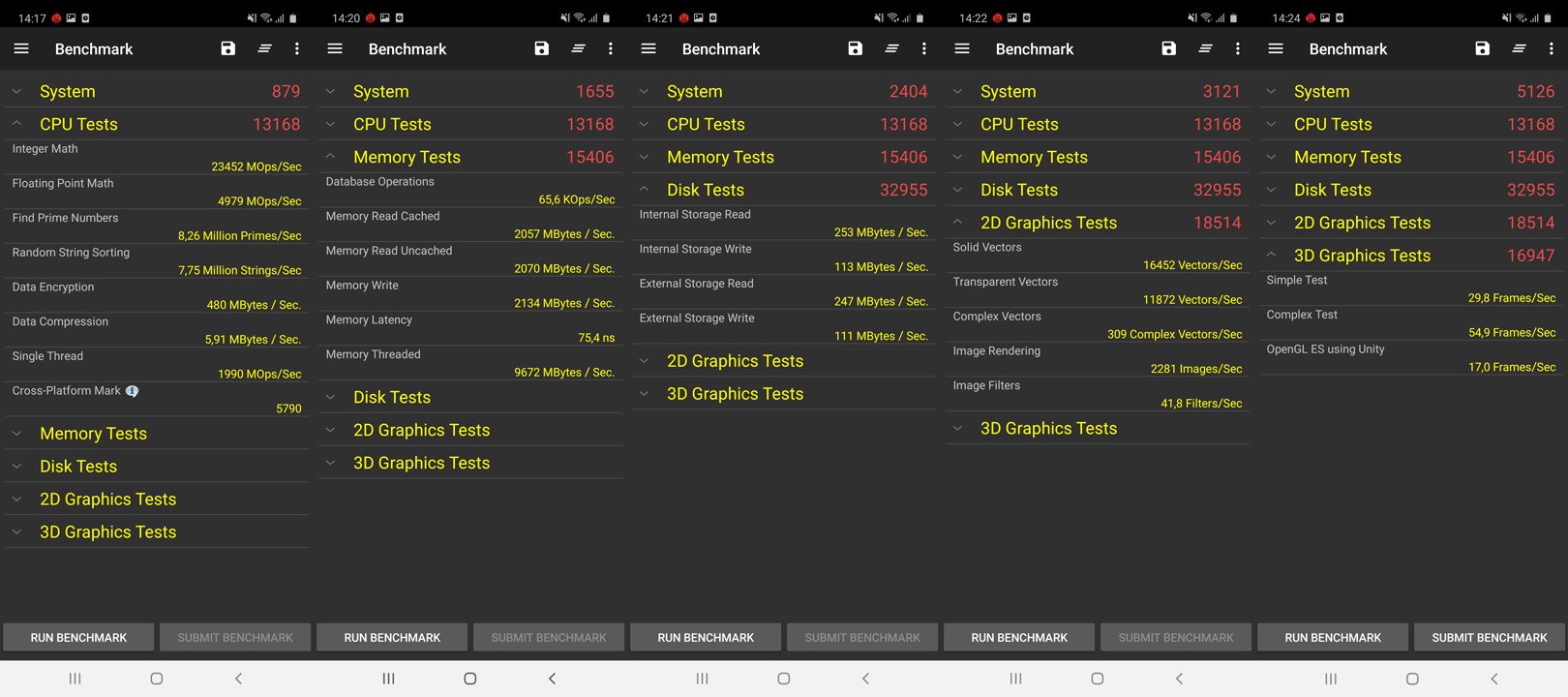
Task: Open the hamburger menu on the 14:21 screen
Action: [648, 48]
